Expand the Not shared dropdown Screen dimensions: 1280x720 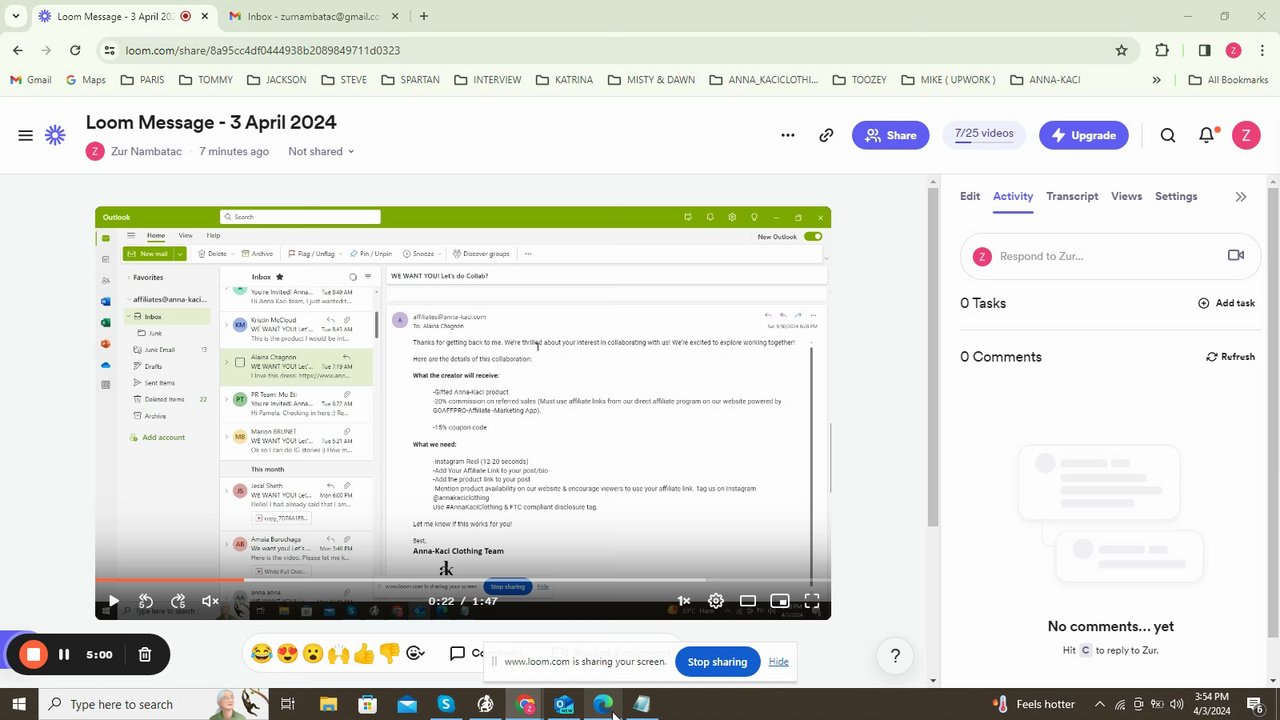pyautogui.click(x=321, y=151)
